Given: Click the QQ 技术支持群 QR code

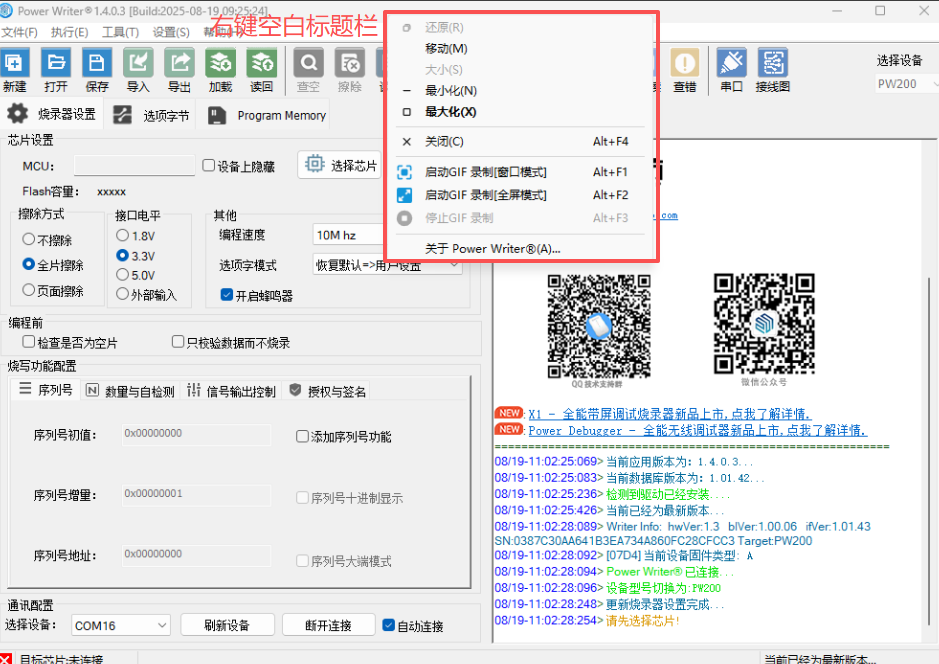Looking at the screenshot, I should 599,326.
